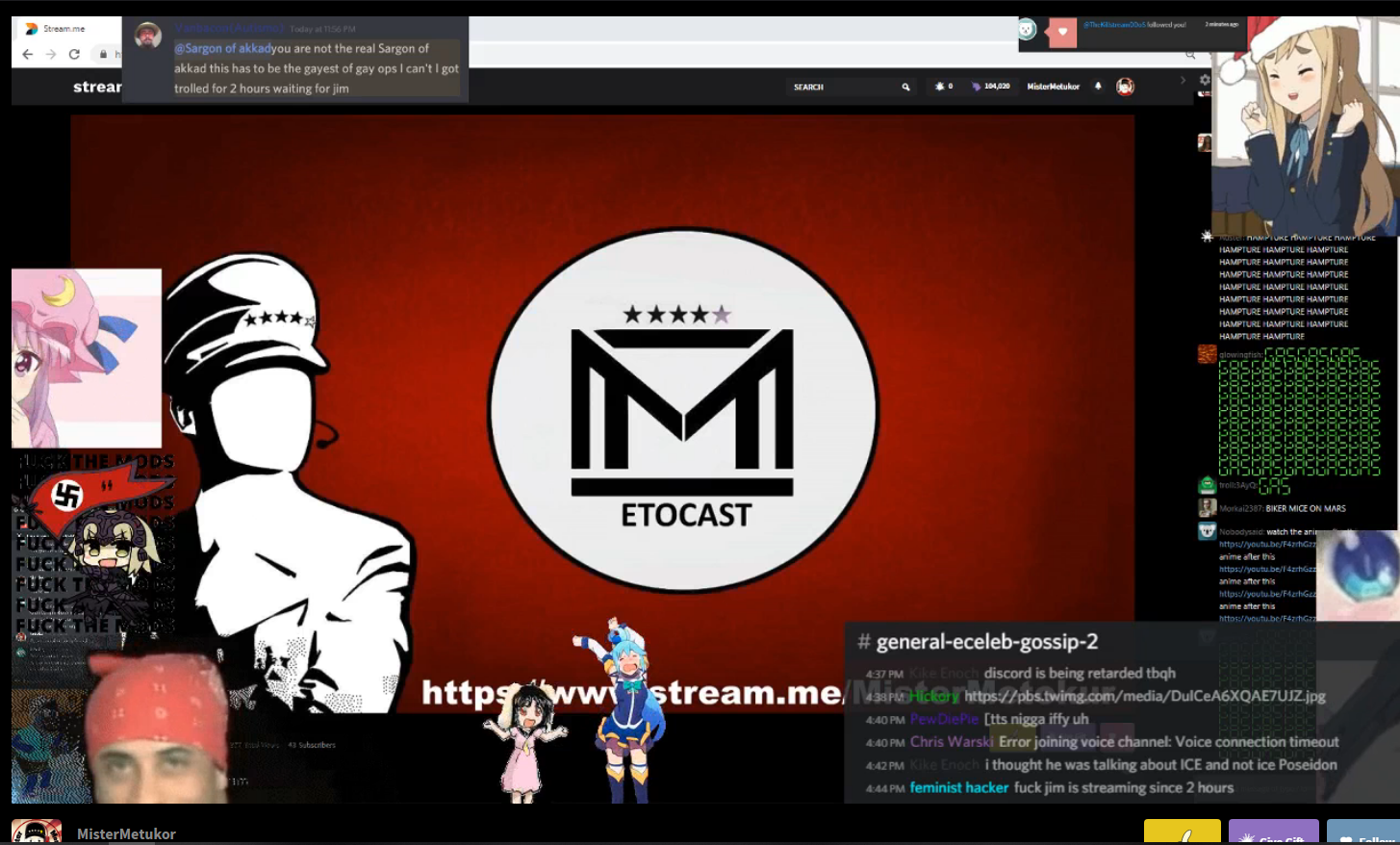Image resolution: width=1400 pixels, height=845 pixels.
Task: Click the purple Give Gift button
Action: (x=1273, y=832)
